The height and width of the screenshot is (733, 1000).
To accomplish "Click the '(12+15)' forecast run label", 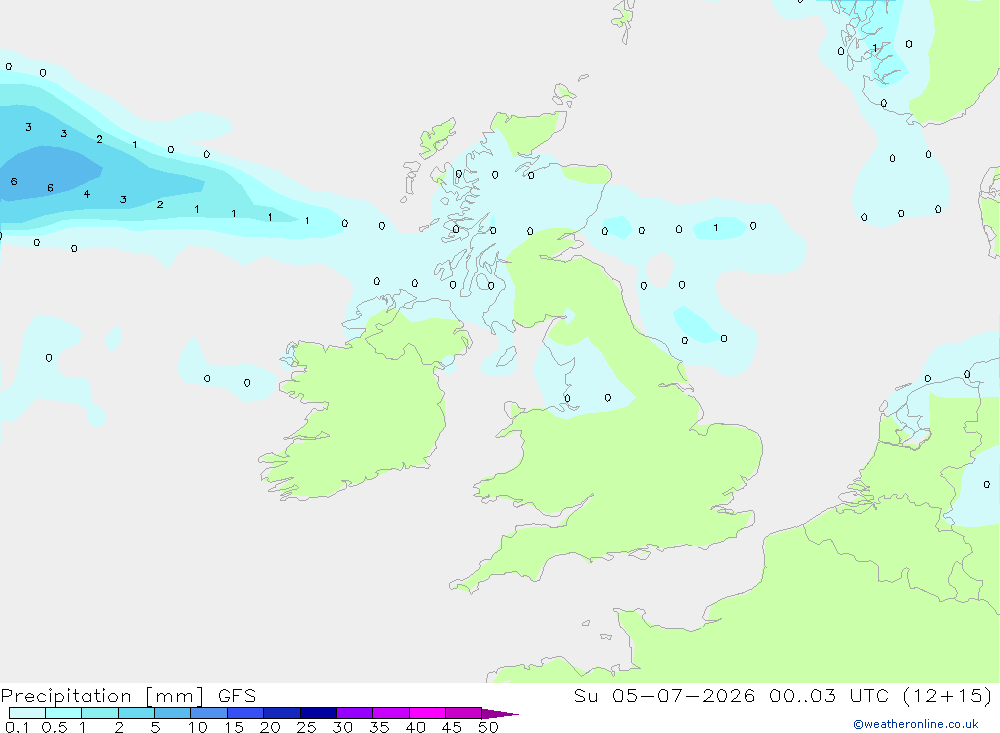I will [948, 696].
